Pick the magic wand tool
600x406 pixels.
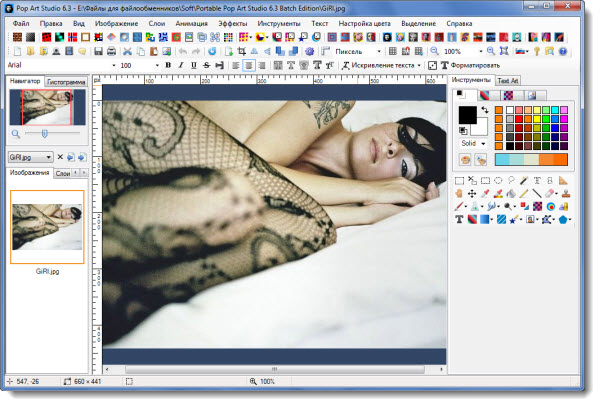click(x=524, y=180)
